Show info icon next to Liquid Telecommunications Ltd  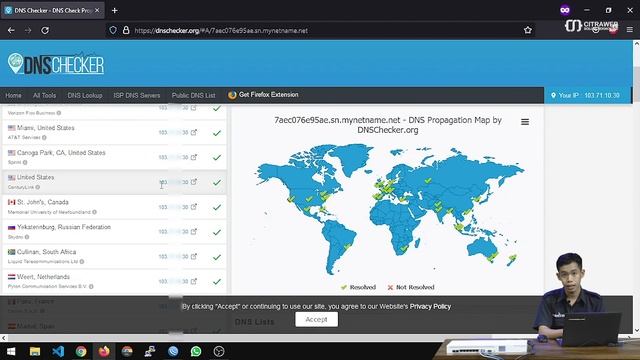pyautogui.click(x=82, y=262)
